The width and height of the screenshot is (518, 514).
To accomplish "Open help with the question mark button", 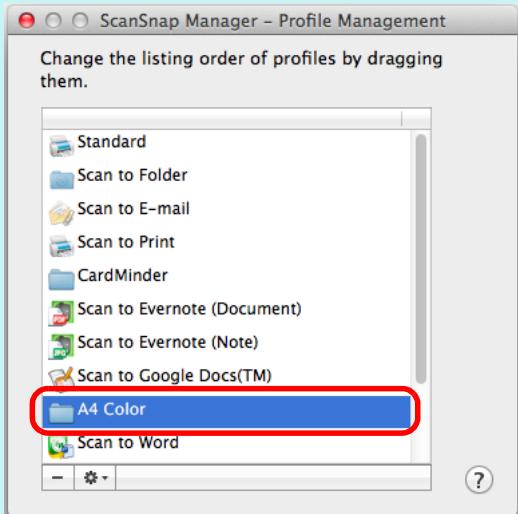I will (x=479, y=480).
